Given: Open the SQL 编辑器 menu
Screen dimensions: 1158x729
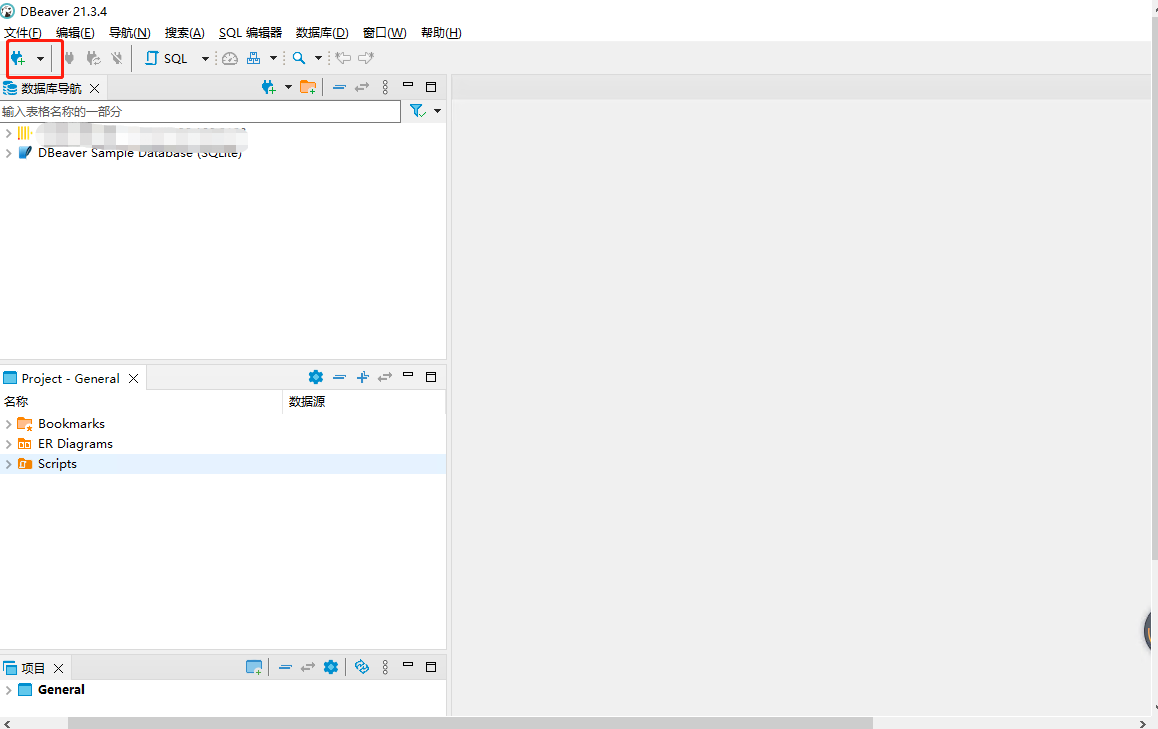Looking at the screenshot, I should pos(250,32).
